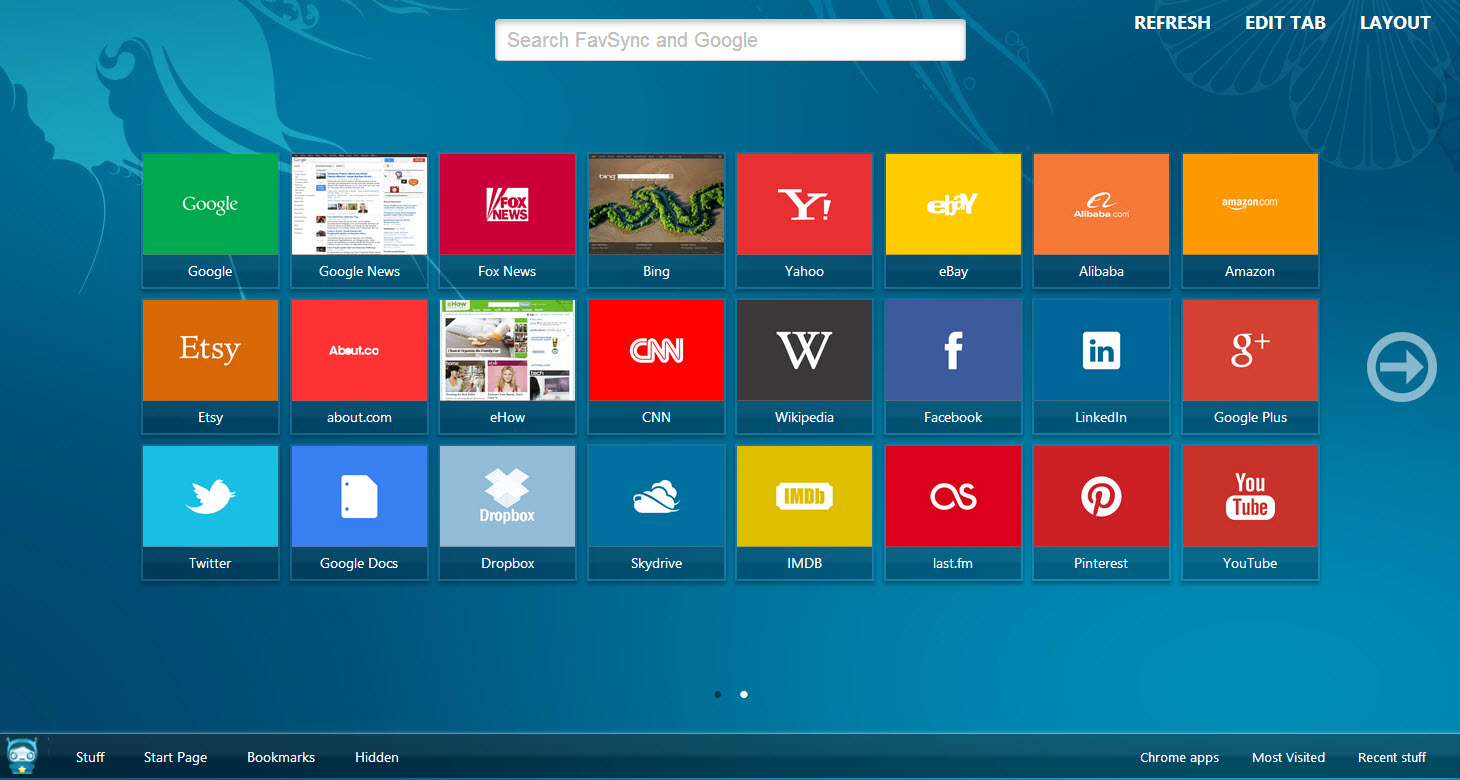
Task: Click the Dropbox box icon tile
Action: tap(507, 497)
